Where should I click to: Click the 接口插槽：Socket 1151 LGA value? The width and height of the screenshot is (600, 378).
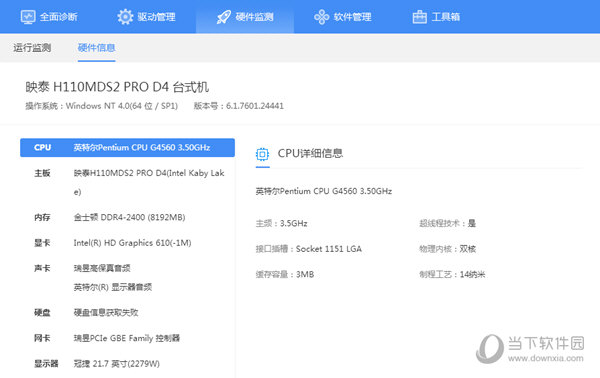[309, 249]
